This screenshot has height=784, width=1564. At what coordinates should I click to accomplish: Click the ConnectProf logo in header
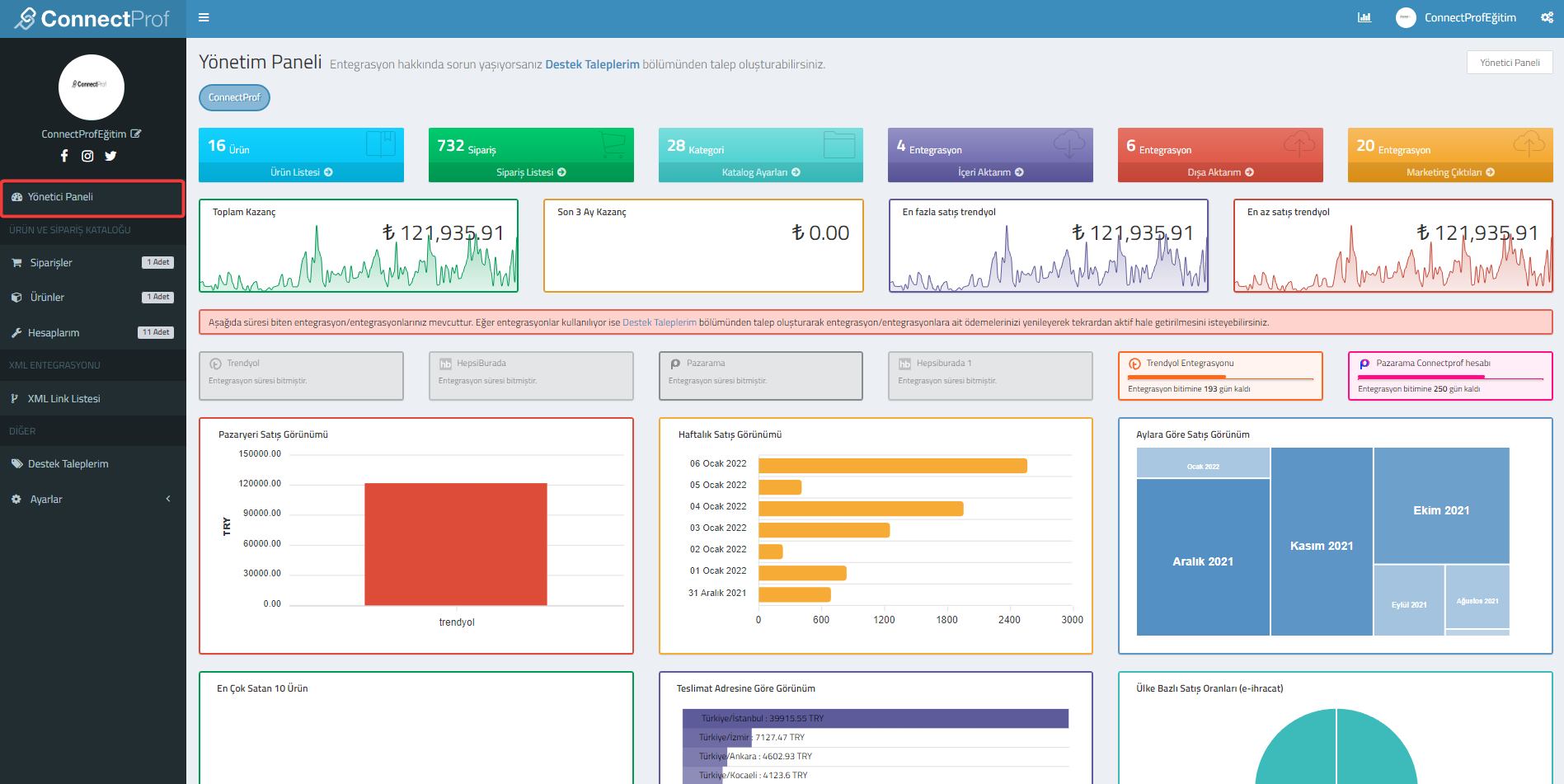[x=92, y=18]
